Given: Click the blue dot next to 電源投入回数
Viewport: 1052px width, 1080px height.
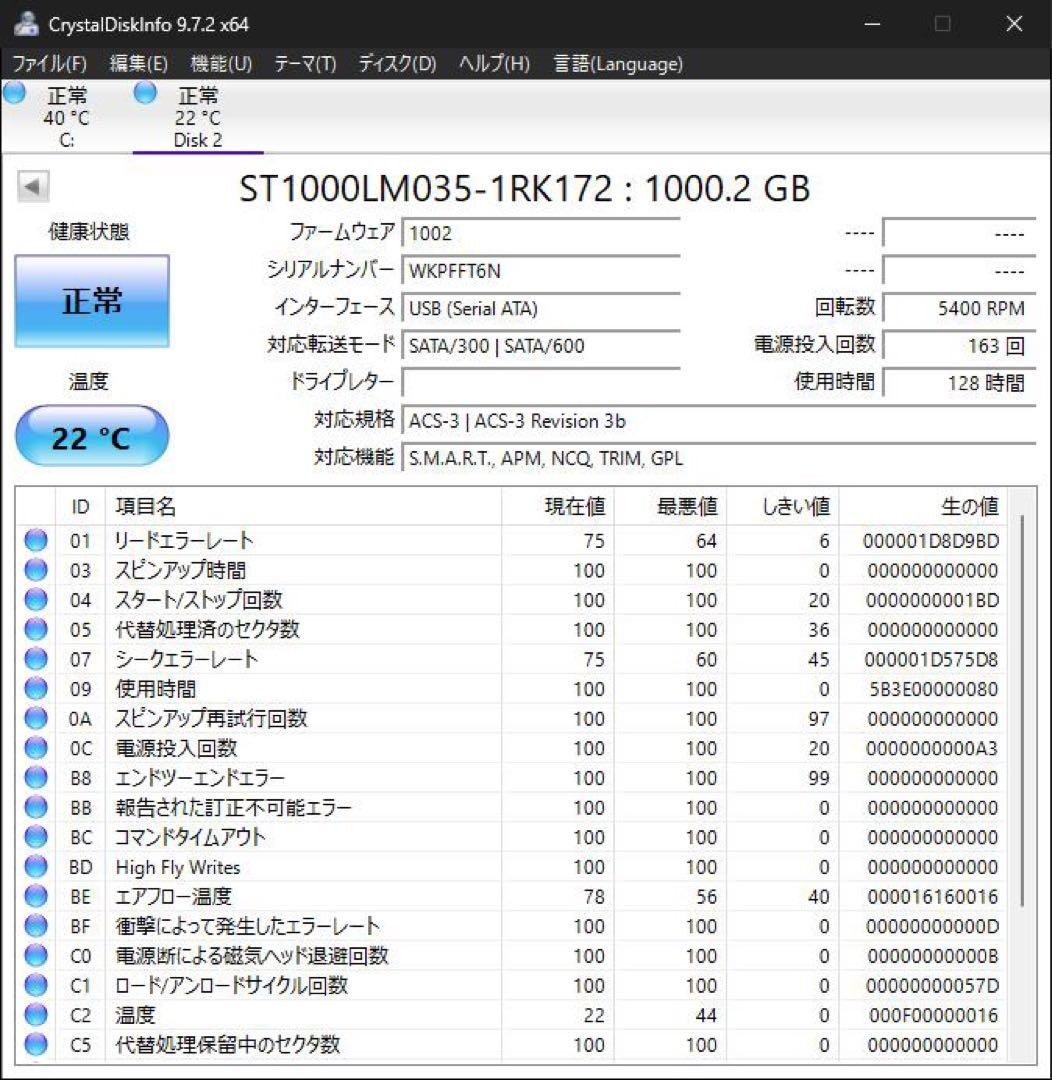Looking at the screenshot, I should (35, 748).
